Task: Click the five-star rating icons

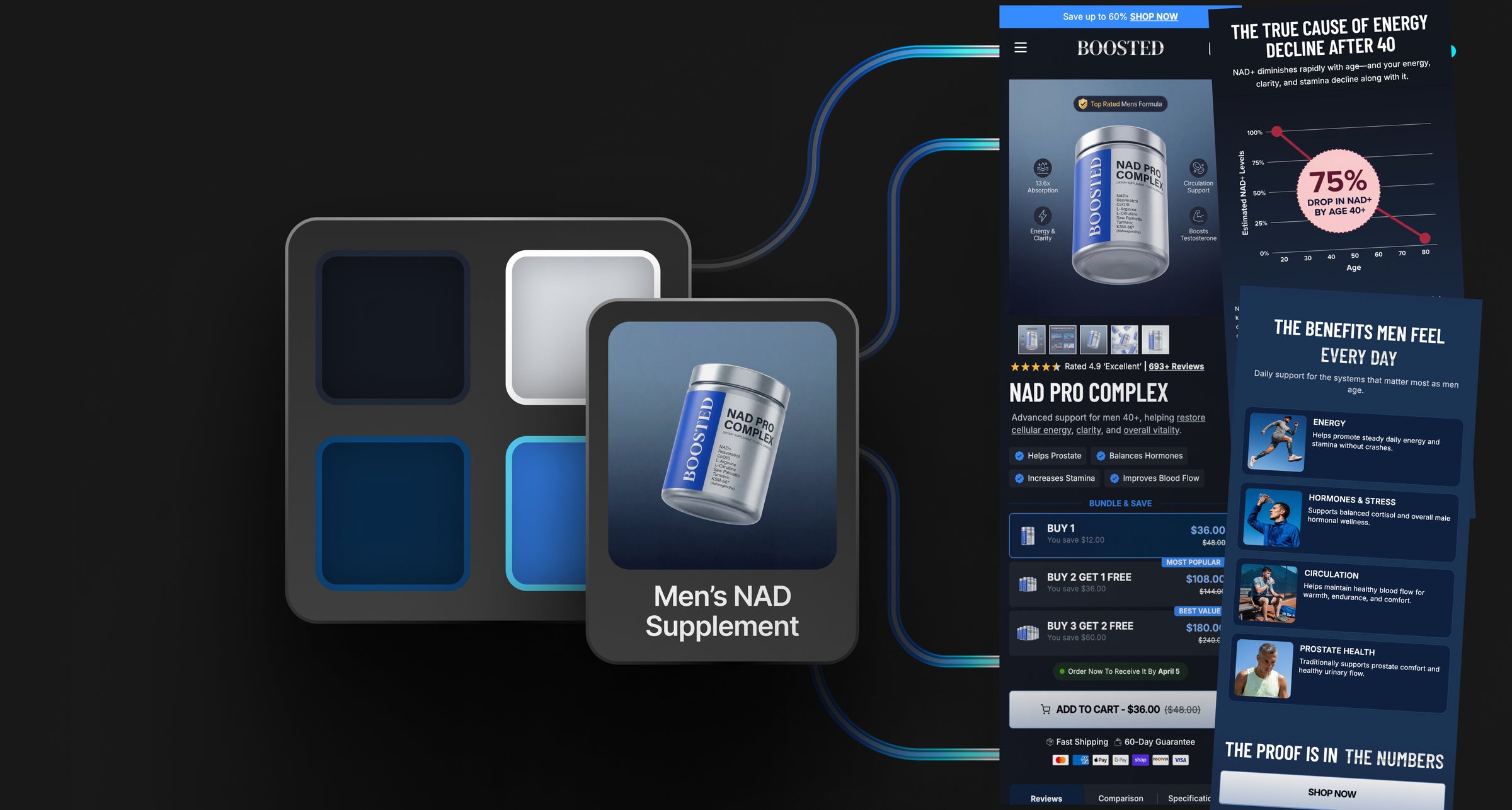Action: click(1035, 367)
